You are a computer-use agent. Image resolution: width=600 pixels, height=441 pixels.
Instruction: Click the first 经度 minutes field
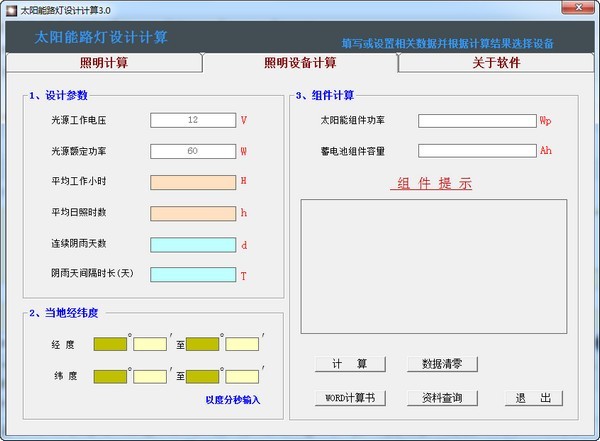click(150, 344)
